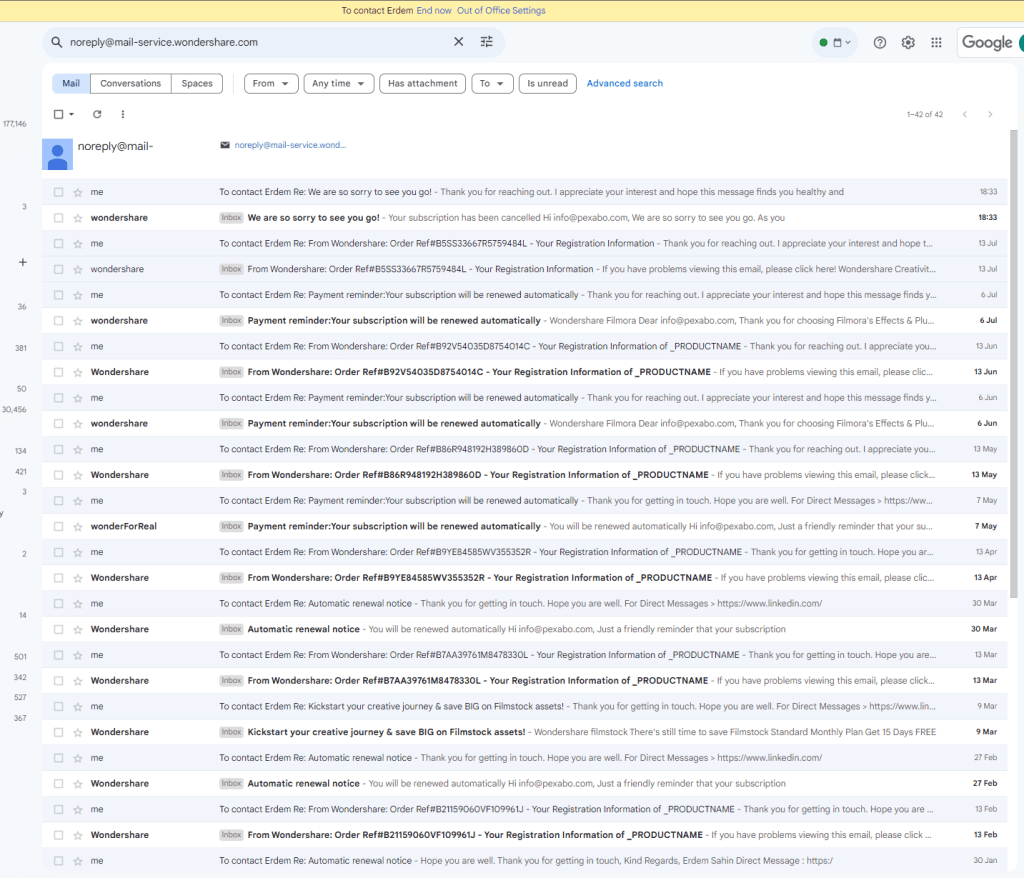
Task: Open the 18:33 reply from me
Action: [x=524, y=192]
